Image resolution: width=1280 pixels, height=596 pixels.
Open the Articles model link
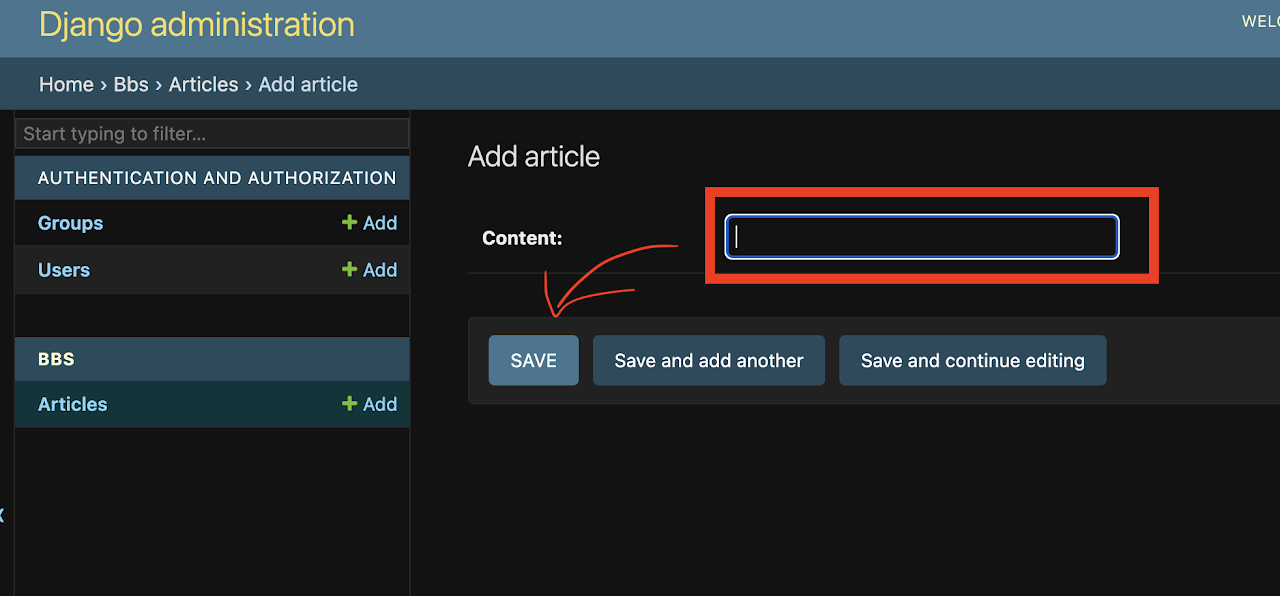pos(72,404)
